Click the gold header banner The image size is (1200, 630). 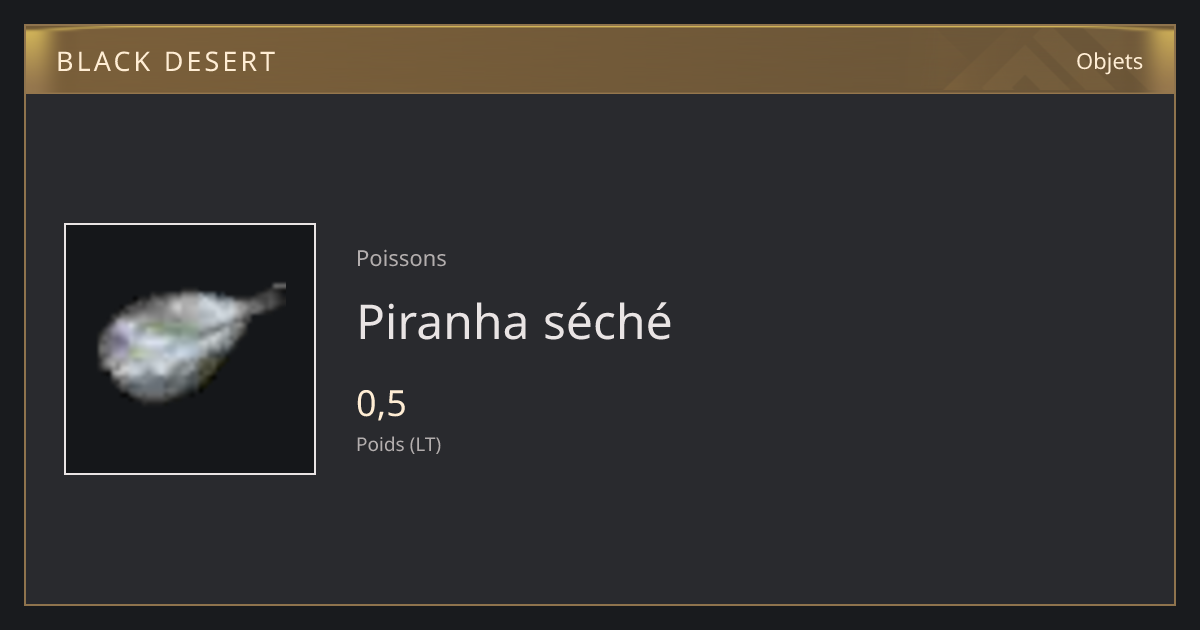click(x=600, y=60)
